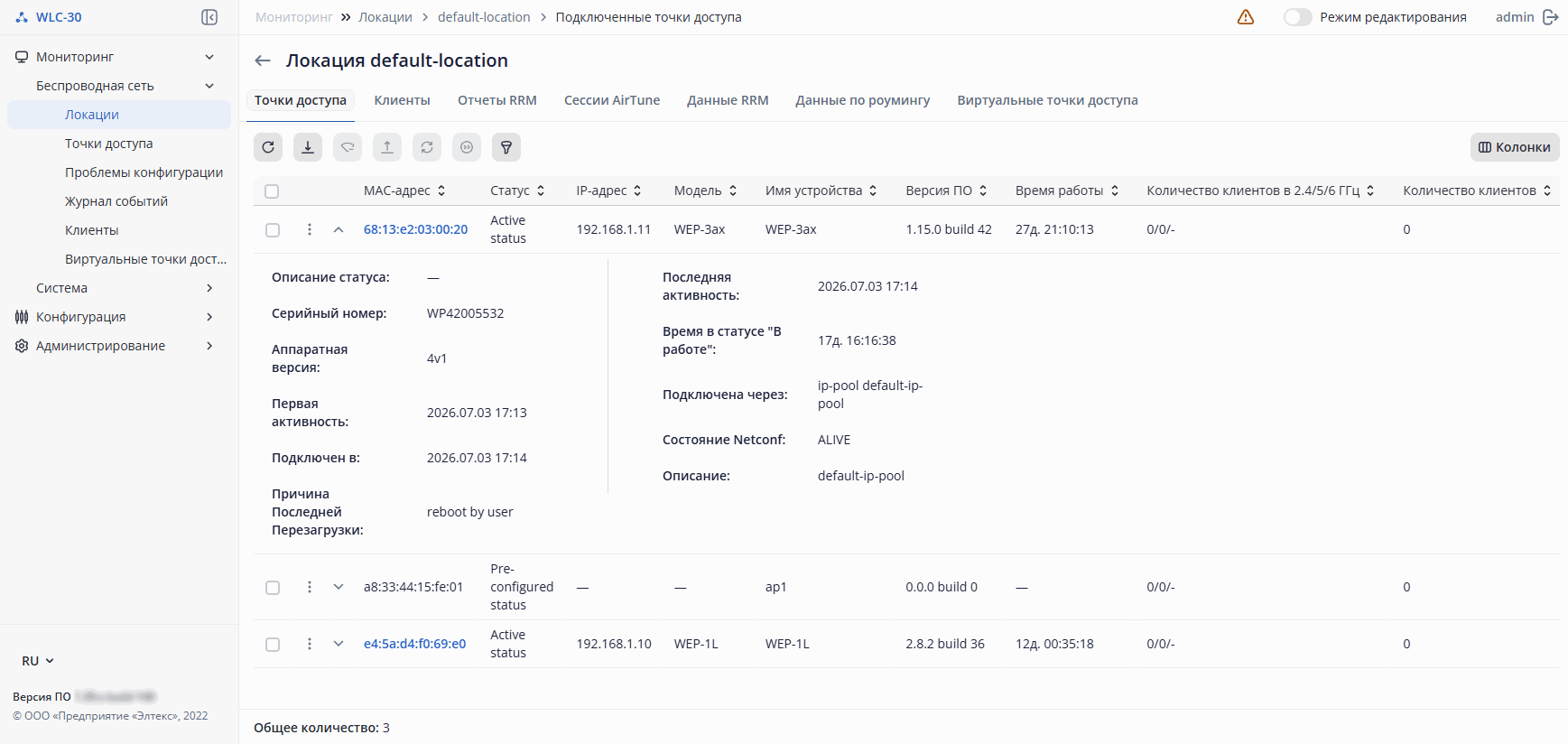
Task: Click Мониторинг in the breadcrumb
Action: [294, 17]
